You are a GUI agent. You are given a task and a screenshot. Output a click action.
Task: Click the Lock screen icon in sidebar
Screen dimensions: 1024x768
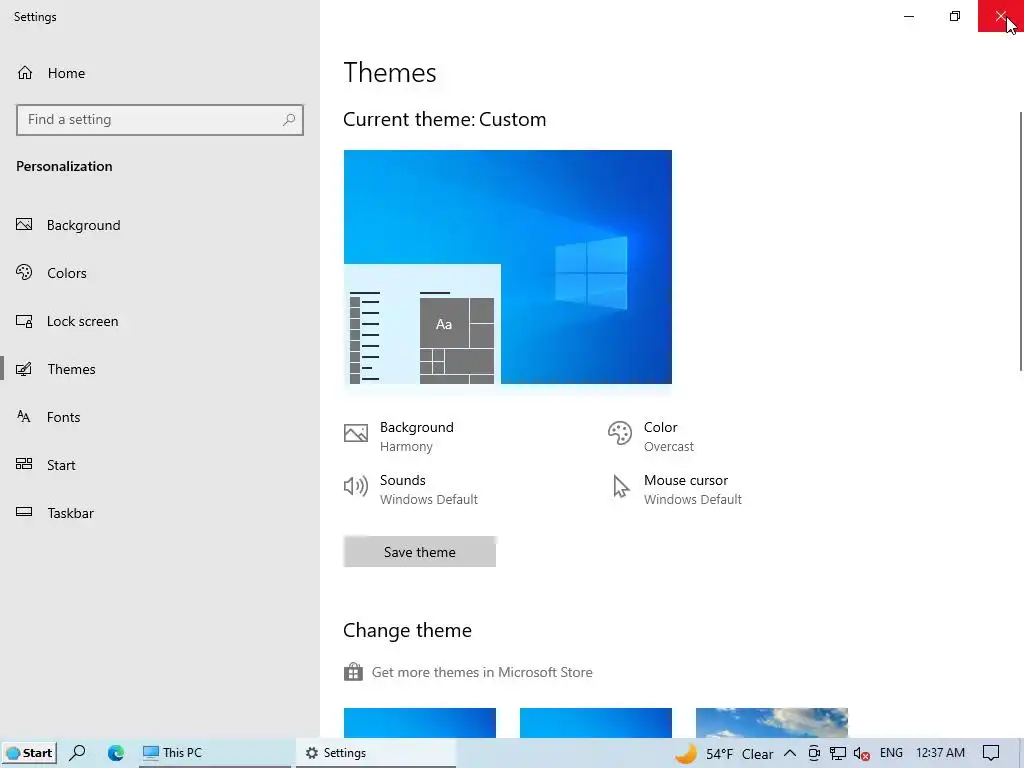coord(24,321)
